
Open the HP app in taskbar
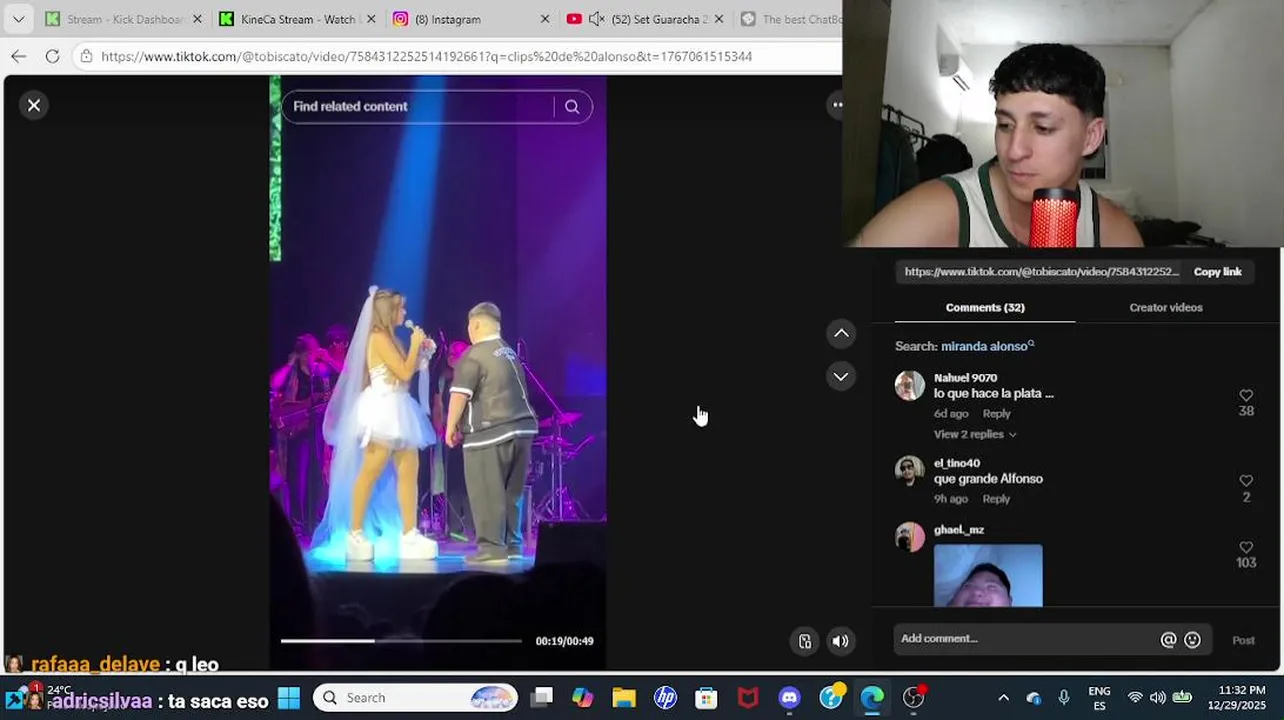point(665,698)
